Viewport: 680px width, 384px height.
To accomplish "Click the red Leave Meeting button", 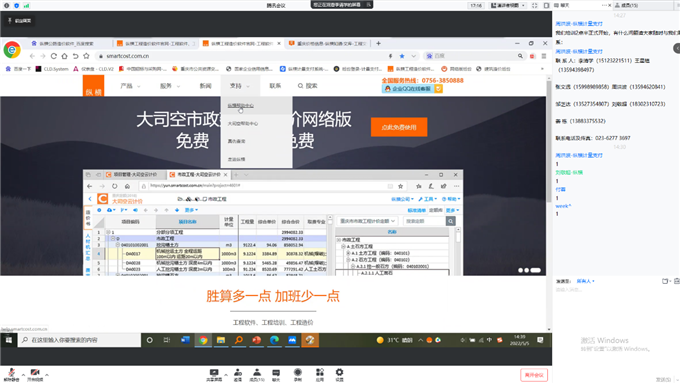I will (534, 375).
